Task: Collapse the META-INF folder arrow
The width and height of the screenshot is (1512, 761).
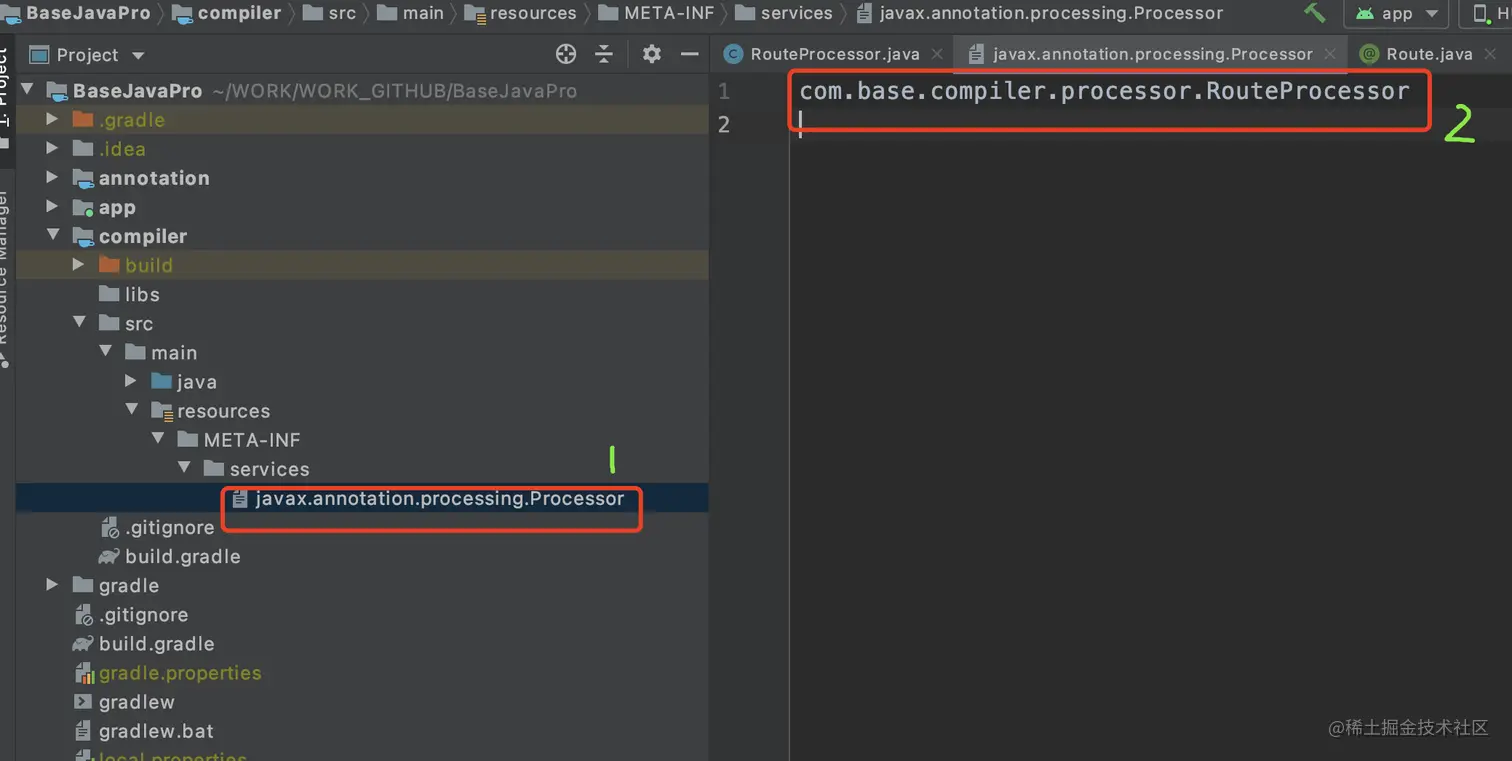Action: pos(157,439)
